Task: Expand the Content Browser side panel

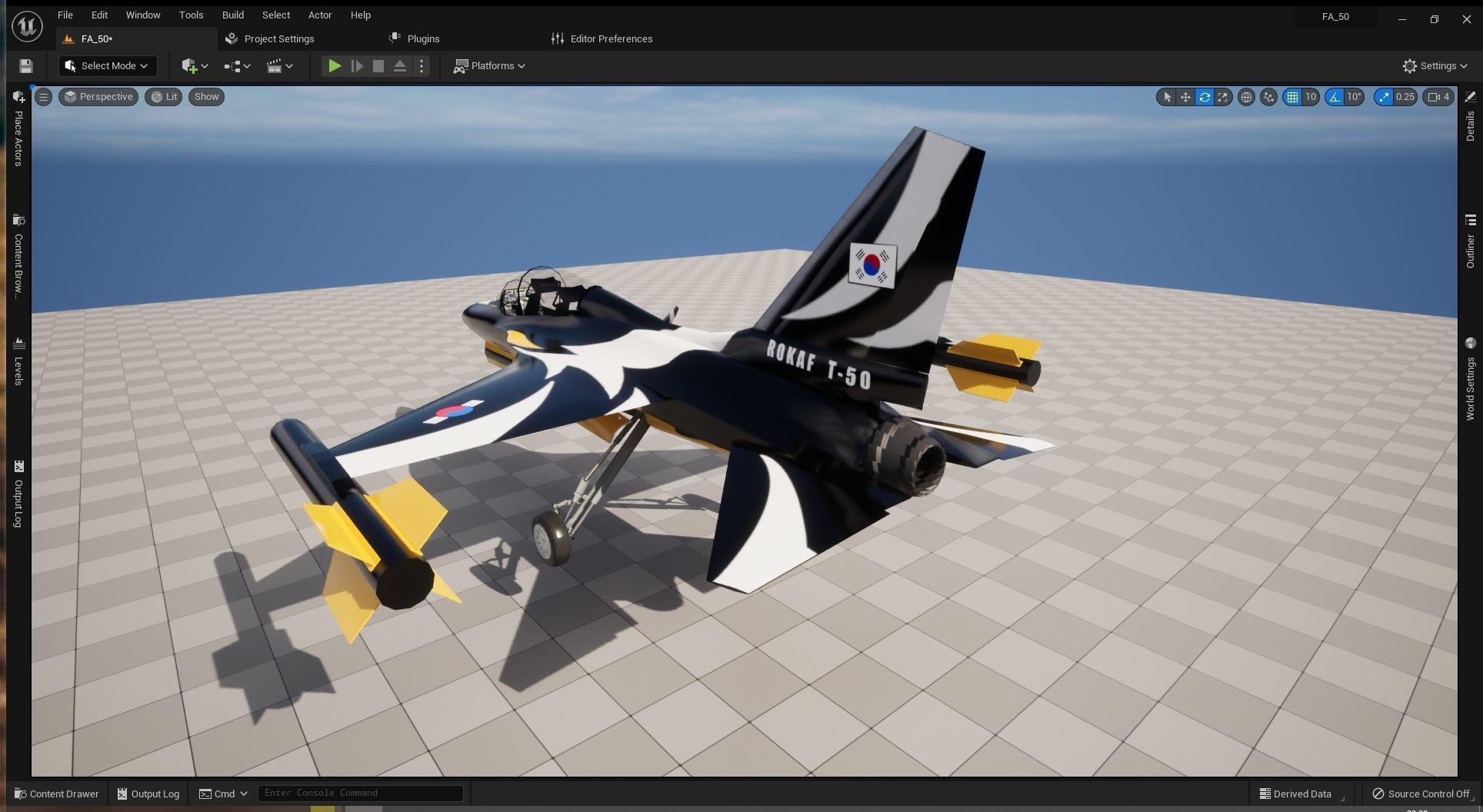Action: [x=18, y=257]
